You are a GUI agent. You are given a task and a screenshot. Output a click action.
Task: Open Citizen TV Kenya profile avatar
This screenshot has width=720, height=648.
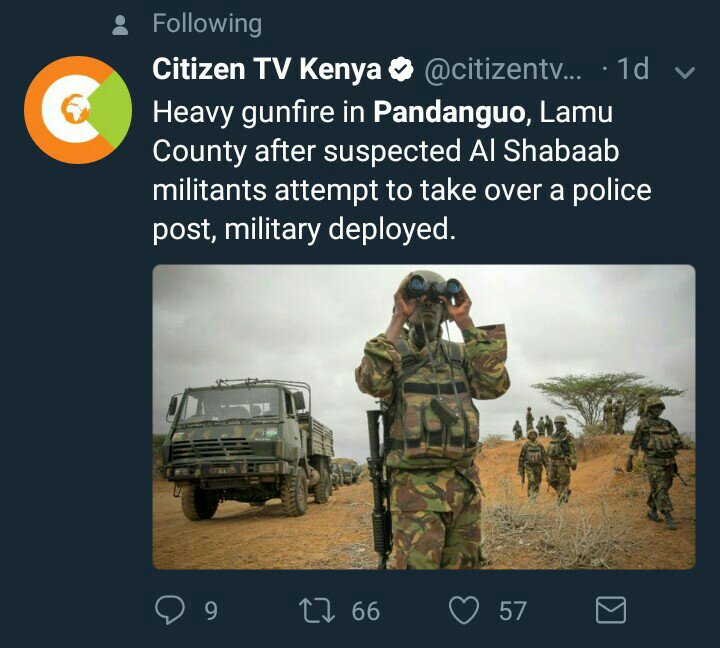pyautogui.click(x=78, y=110)
